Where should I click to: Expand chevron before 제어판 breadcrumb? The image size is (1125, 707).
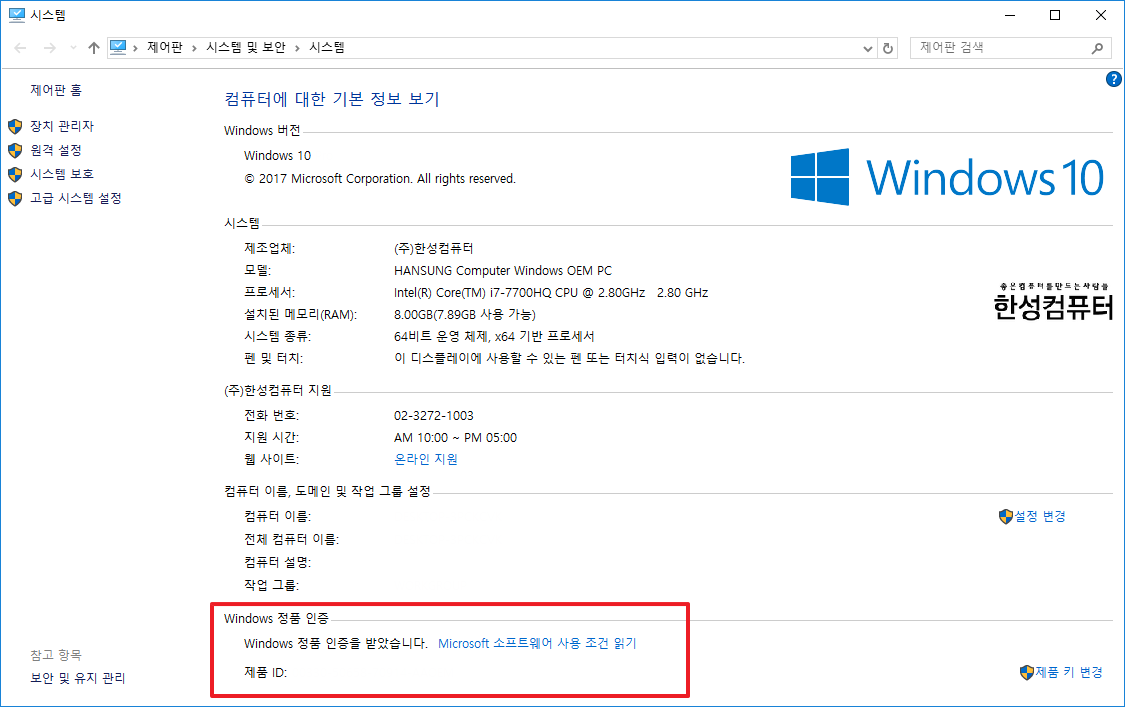tap(135, 48)
